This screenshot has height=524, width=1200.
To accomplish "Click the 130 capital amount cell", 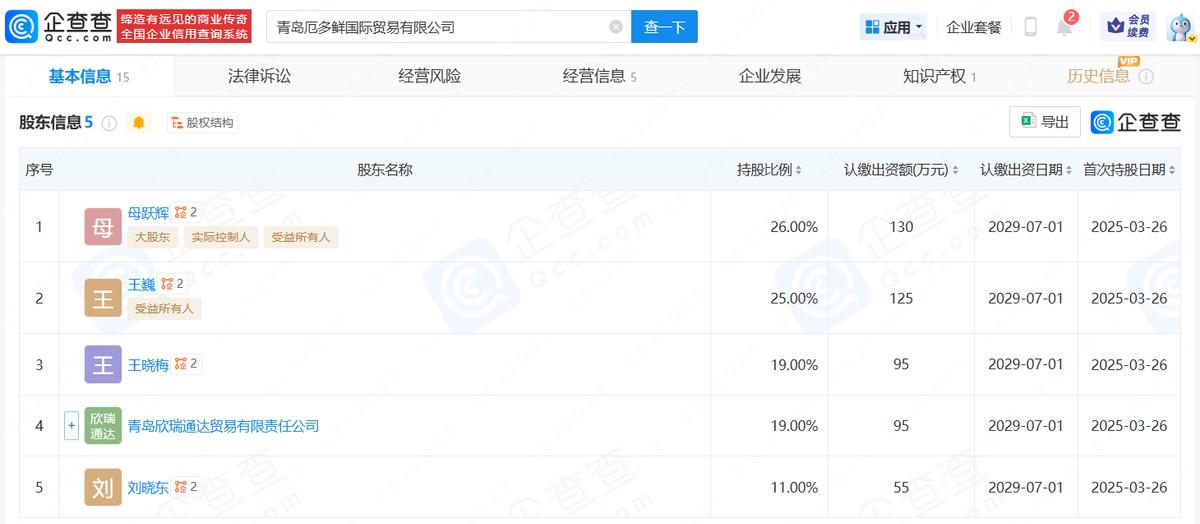I will click(901, 227).
